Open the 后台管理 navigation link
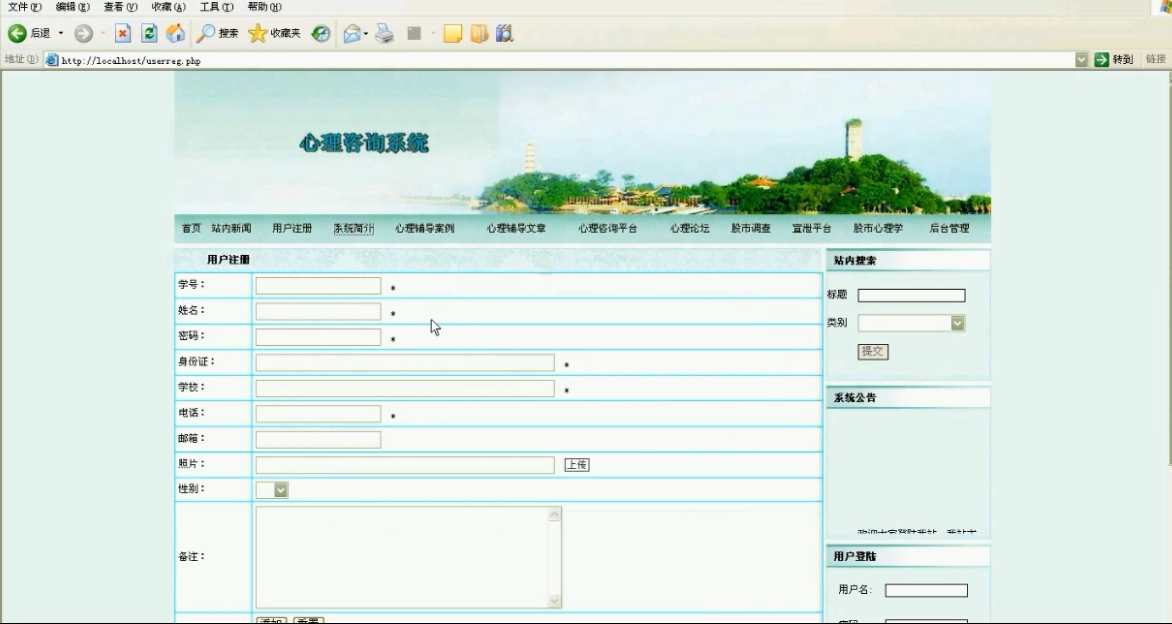This screenshot has height=624, width=1172. pos(949,228)
